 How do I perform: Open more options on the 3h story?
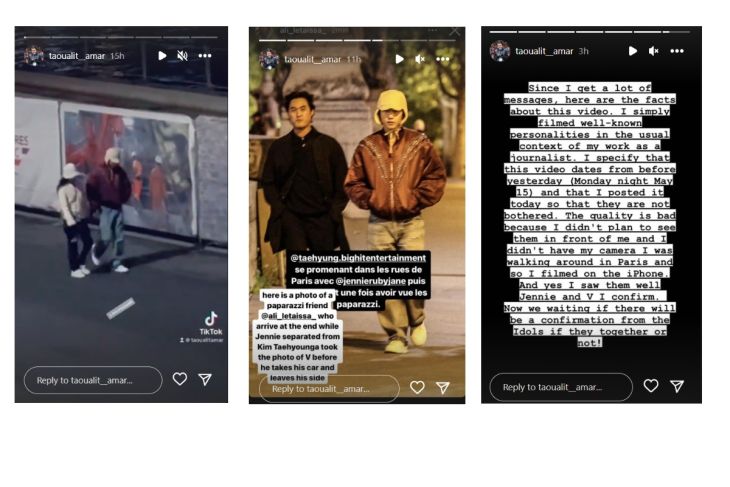pos(677,51)
